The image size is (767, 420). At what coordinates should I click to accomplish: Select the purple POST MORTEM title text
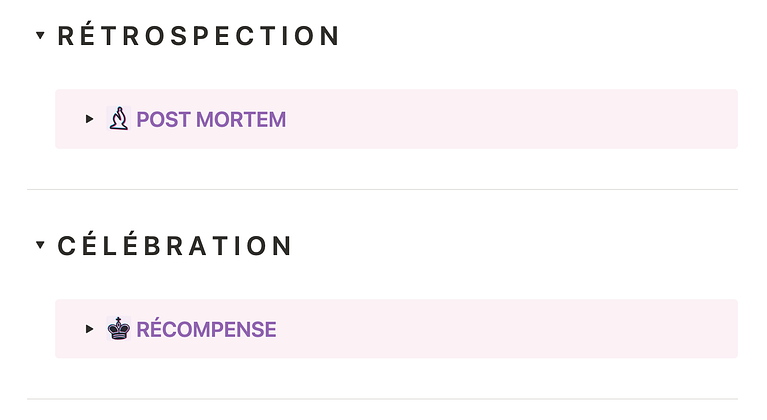pos(211,119)
